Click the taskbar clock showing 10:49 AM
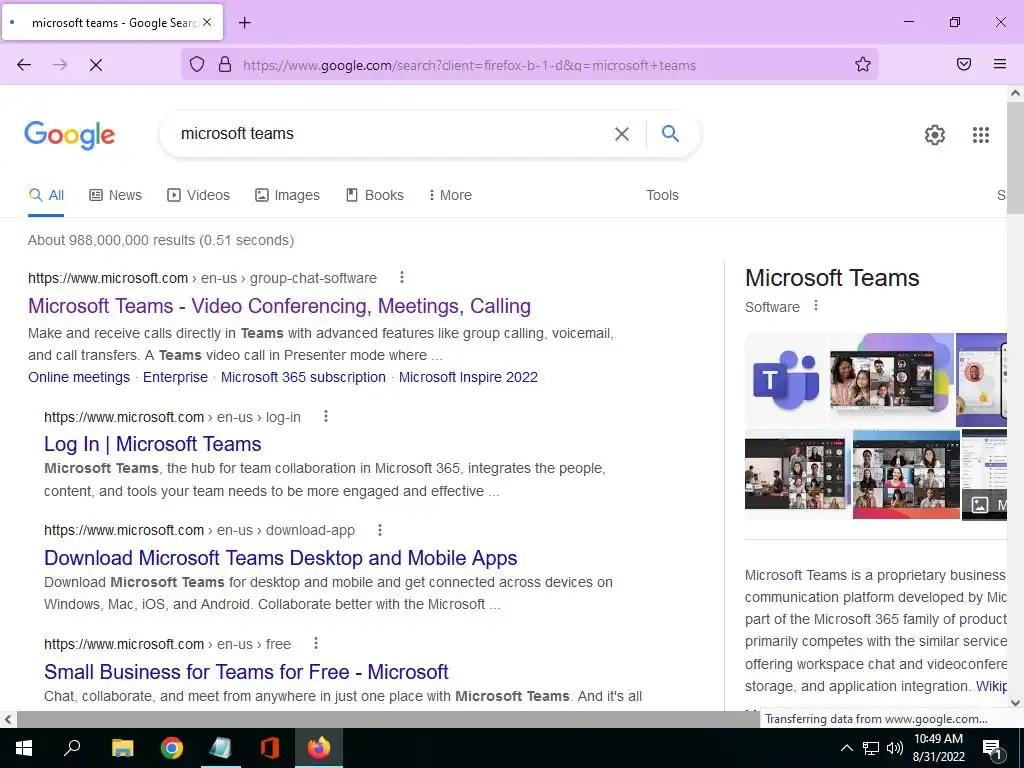1024x768 pixels. [938, 748]
